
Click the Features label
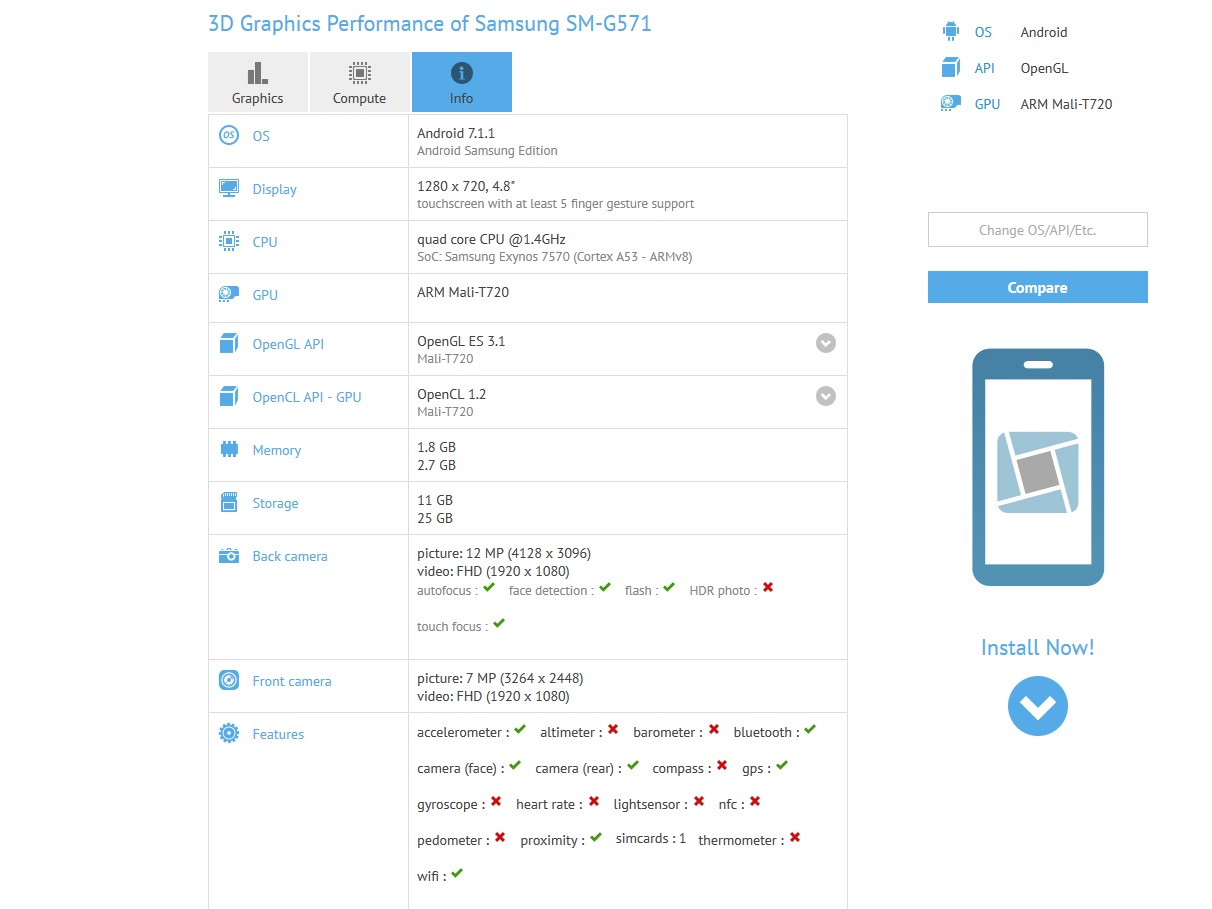278,734
